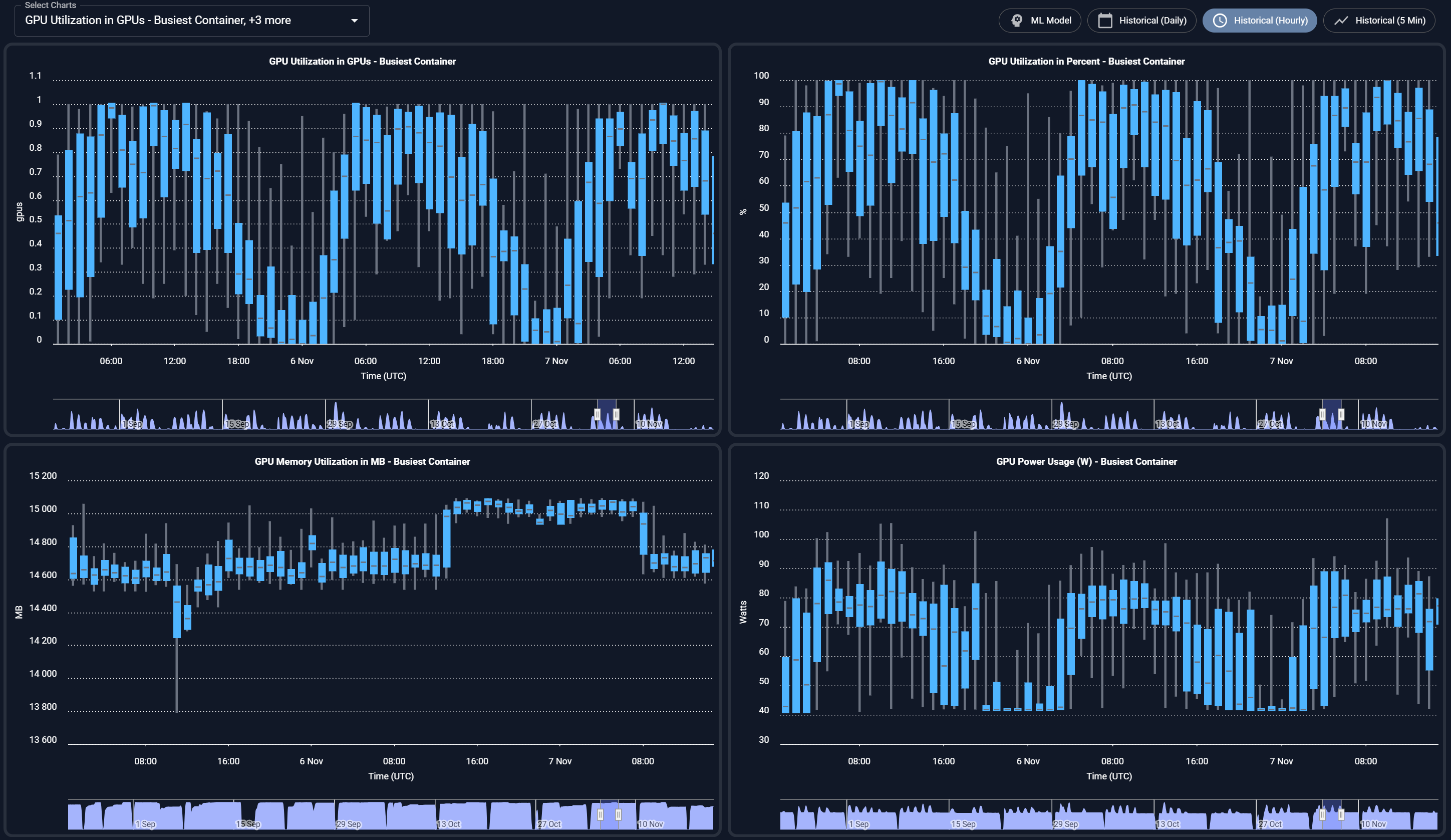Click the trend line icon for 5 Min
This screenshot has width=1451, height=840.
(x=1342, y=20)
